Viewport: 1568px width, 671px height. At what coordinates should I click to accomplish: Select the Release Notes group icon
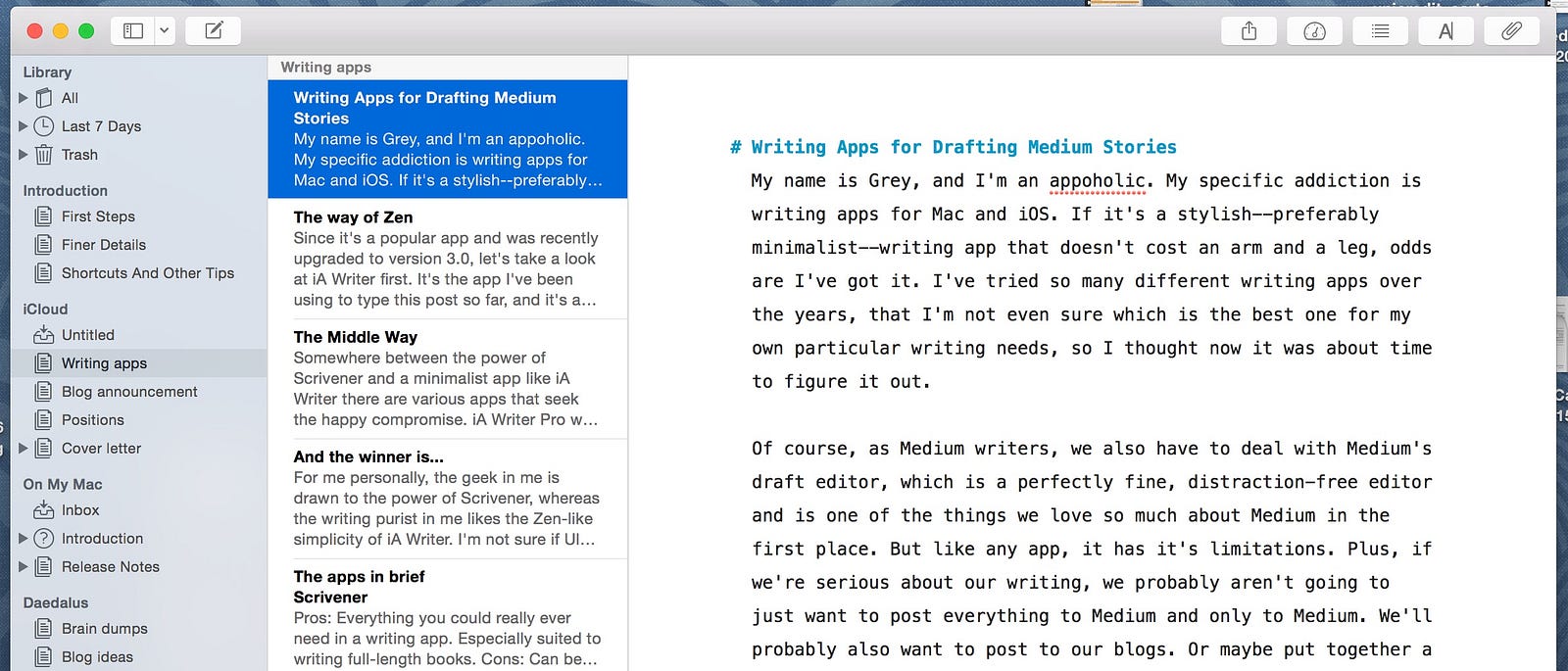click(44, 567)
